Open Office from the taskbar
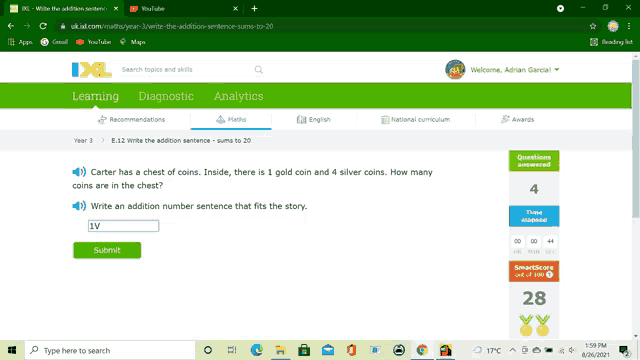The image size is (640, 360). [351, 350]
